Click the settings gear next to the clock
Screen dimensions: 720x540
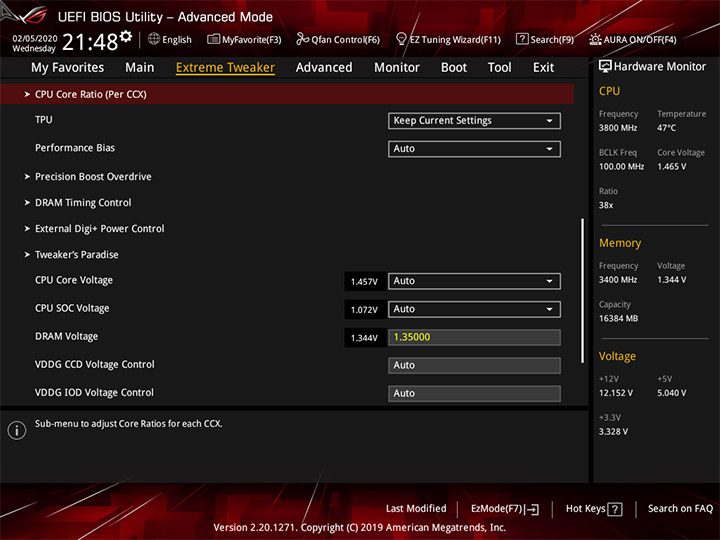126,36
